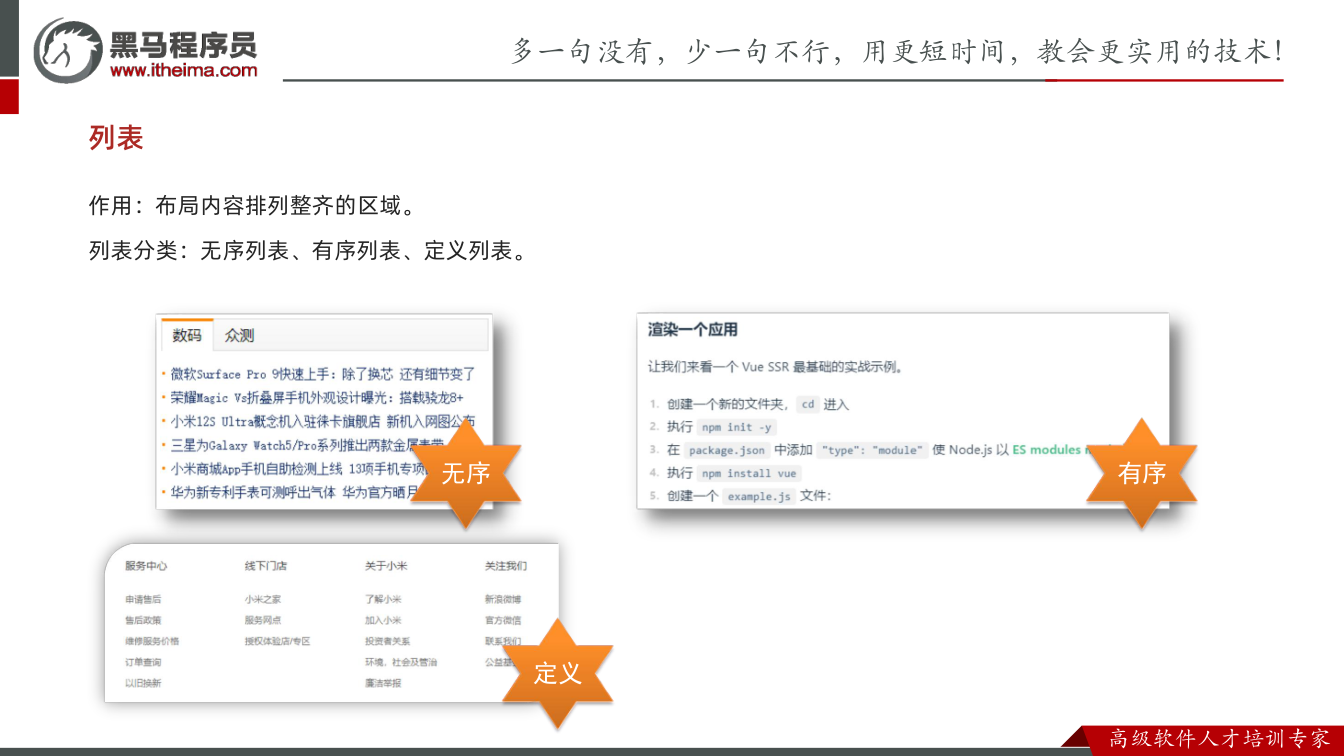Click the 授权体验店/专区 footer link
The image size is (1344, 756).
[278, 641]
